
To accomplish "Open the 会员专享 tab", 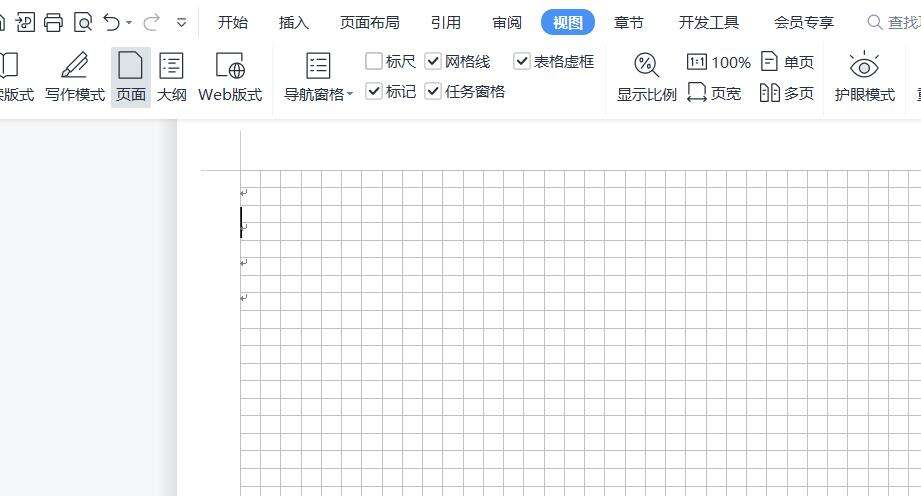I will pyautogui.click(x=804, y=22).
